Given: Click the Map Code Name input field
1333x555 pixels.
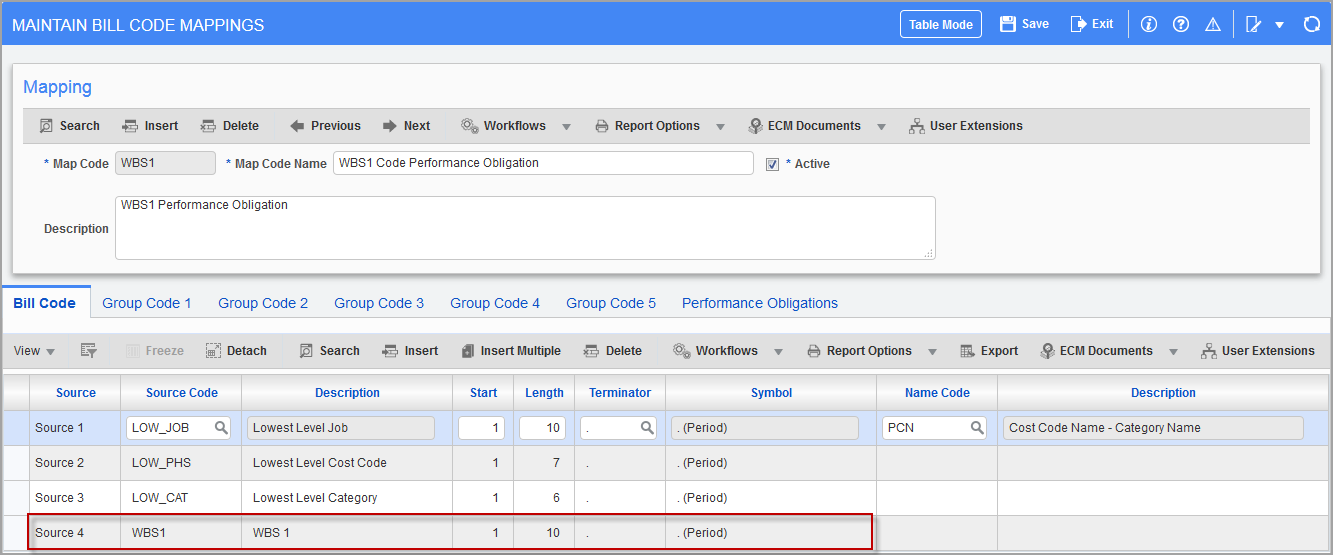Looking at the screenshot, I should tap(543, 163).
